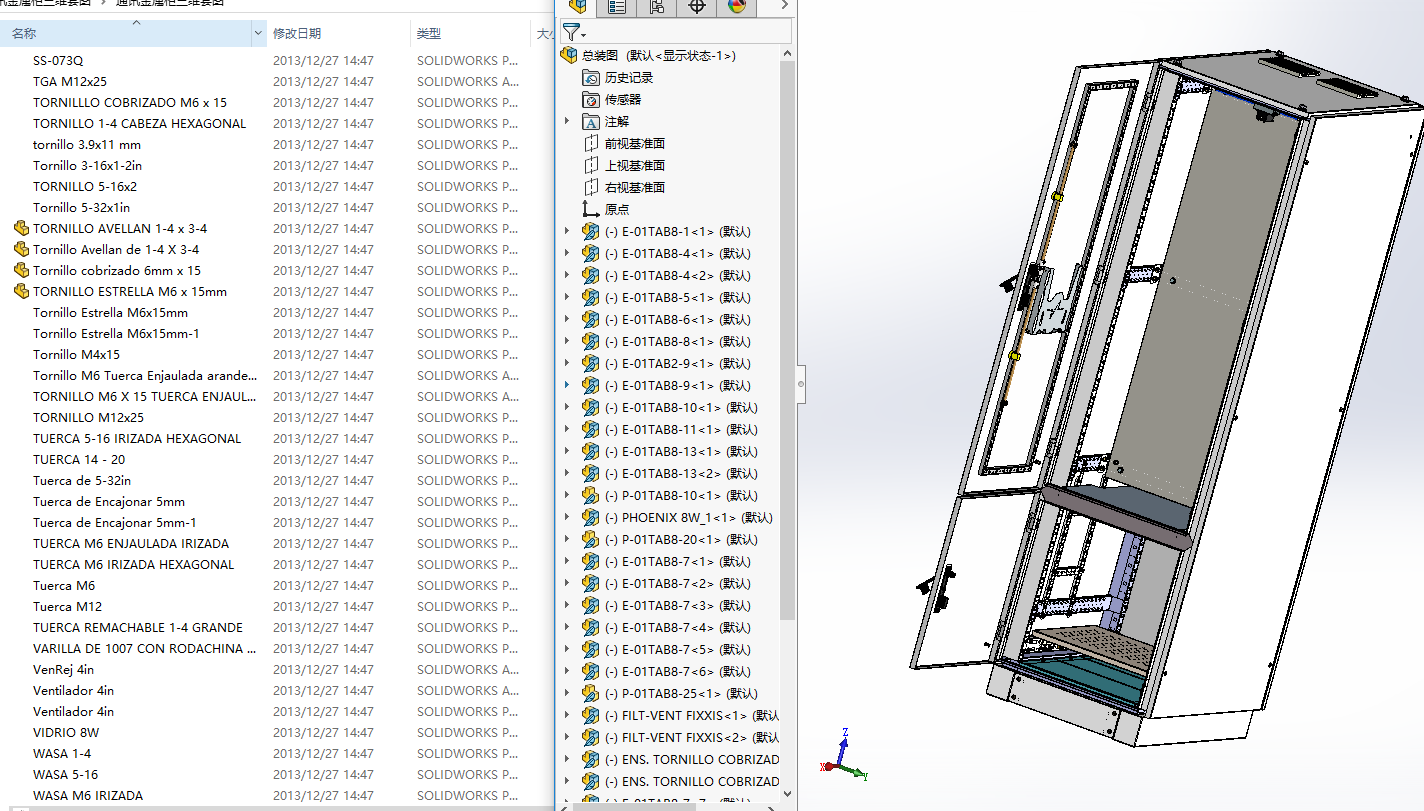Switch to the PropertyManager tab
Image resolution: width=1424 pixels, height=811 pixels.
616,7
